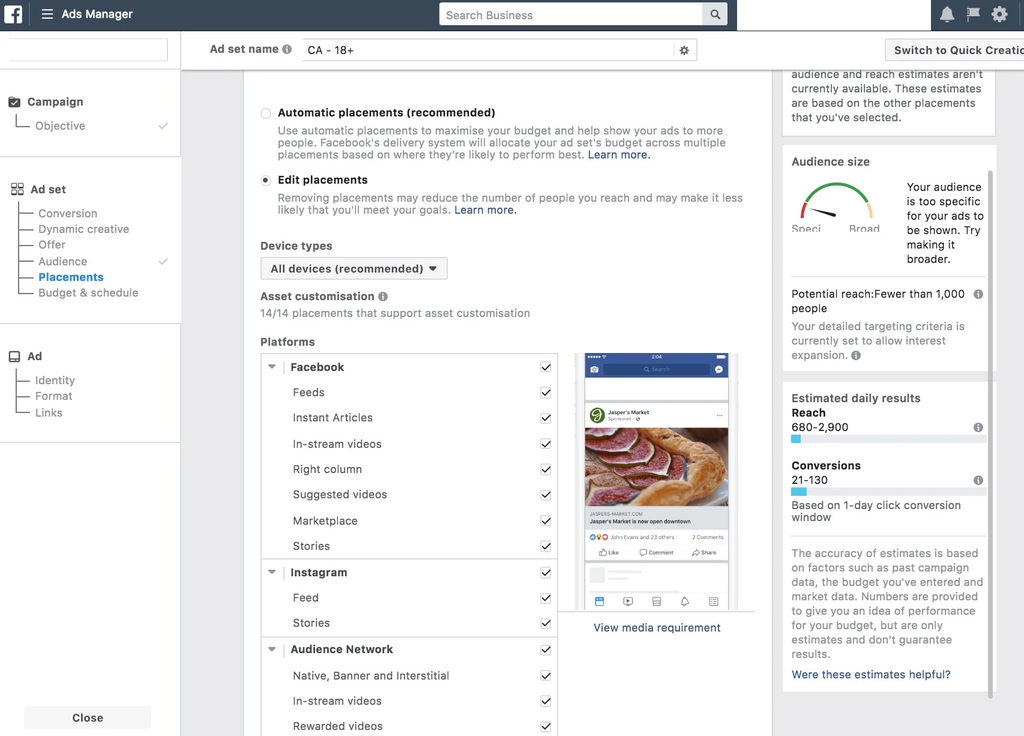This screenshot has height=736, width=1024.
Task: Go to Budget & schedule section
Action: coord(88,293)
